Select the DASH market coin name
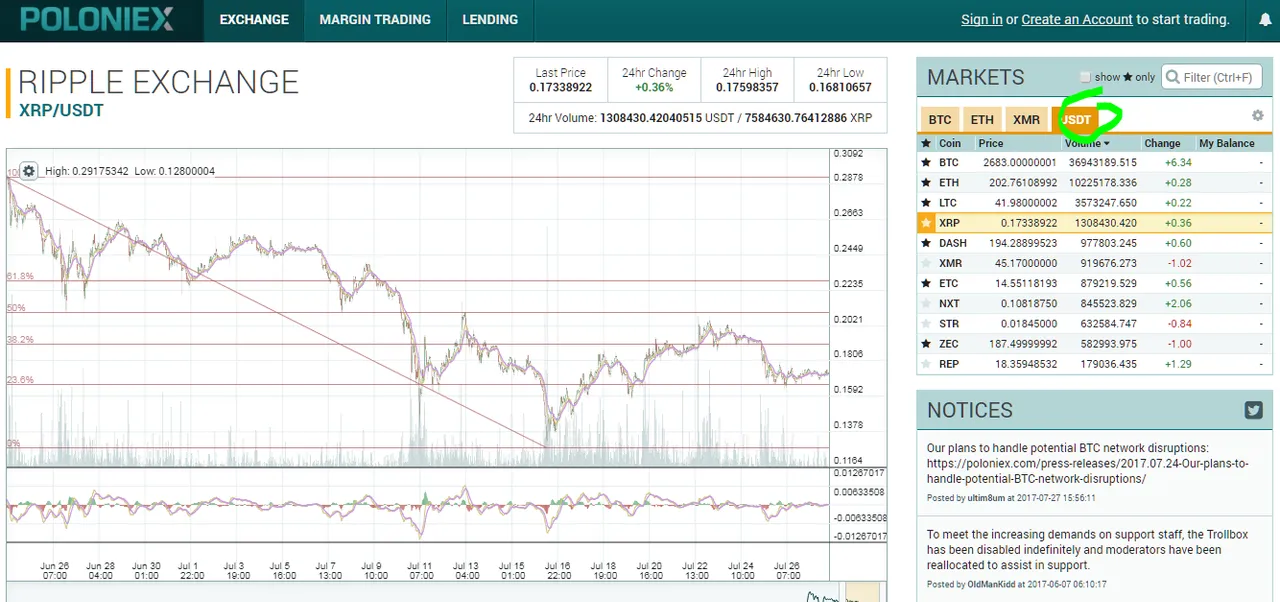The width and height of the screenshot is (1280, 602). (x=953, y=243)
